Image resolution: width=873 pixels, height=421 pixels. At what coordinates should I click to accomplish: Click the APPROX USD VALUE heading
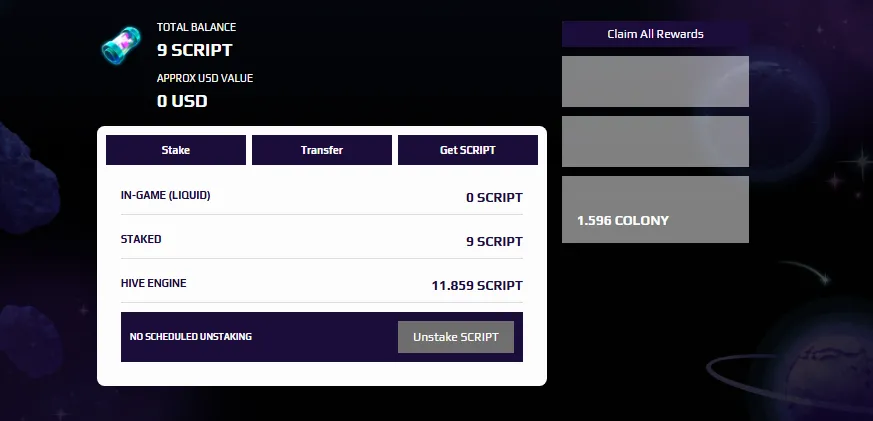pyautogui.click(x=205, y=79)
